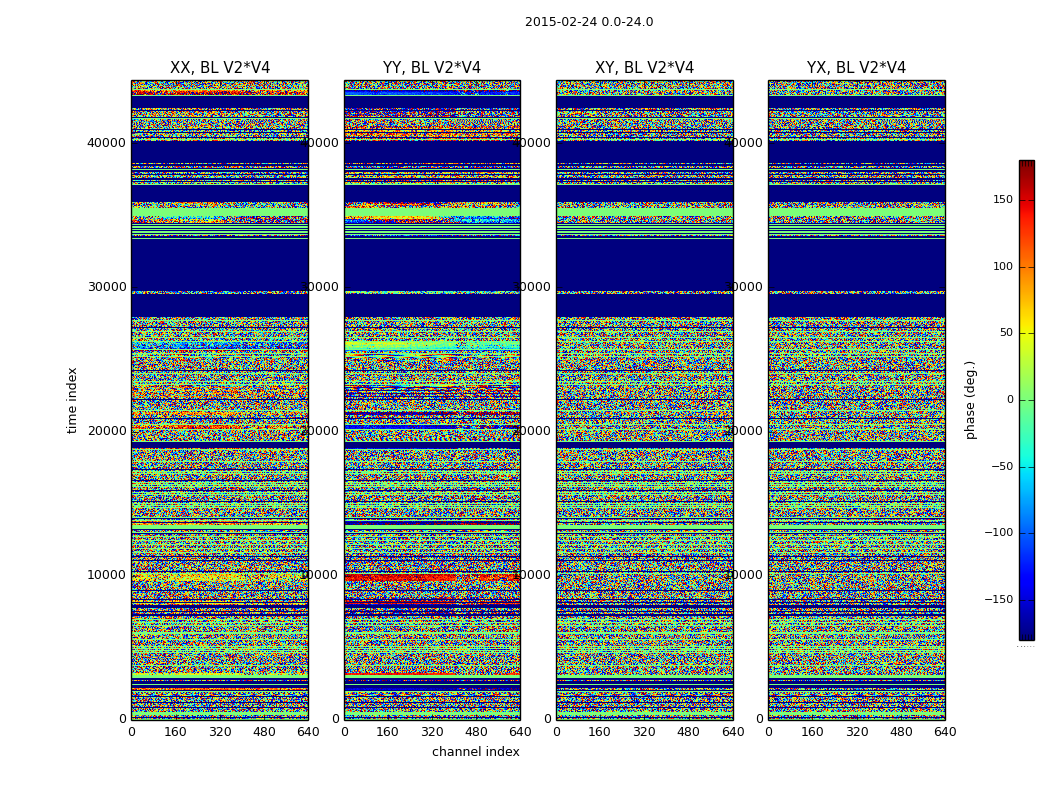1050x800 pixels.
Task: Click the 'channel index' x-axis label
Action: click(x=475, y=752)
